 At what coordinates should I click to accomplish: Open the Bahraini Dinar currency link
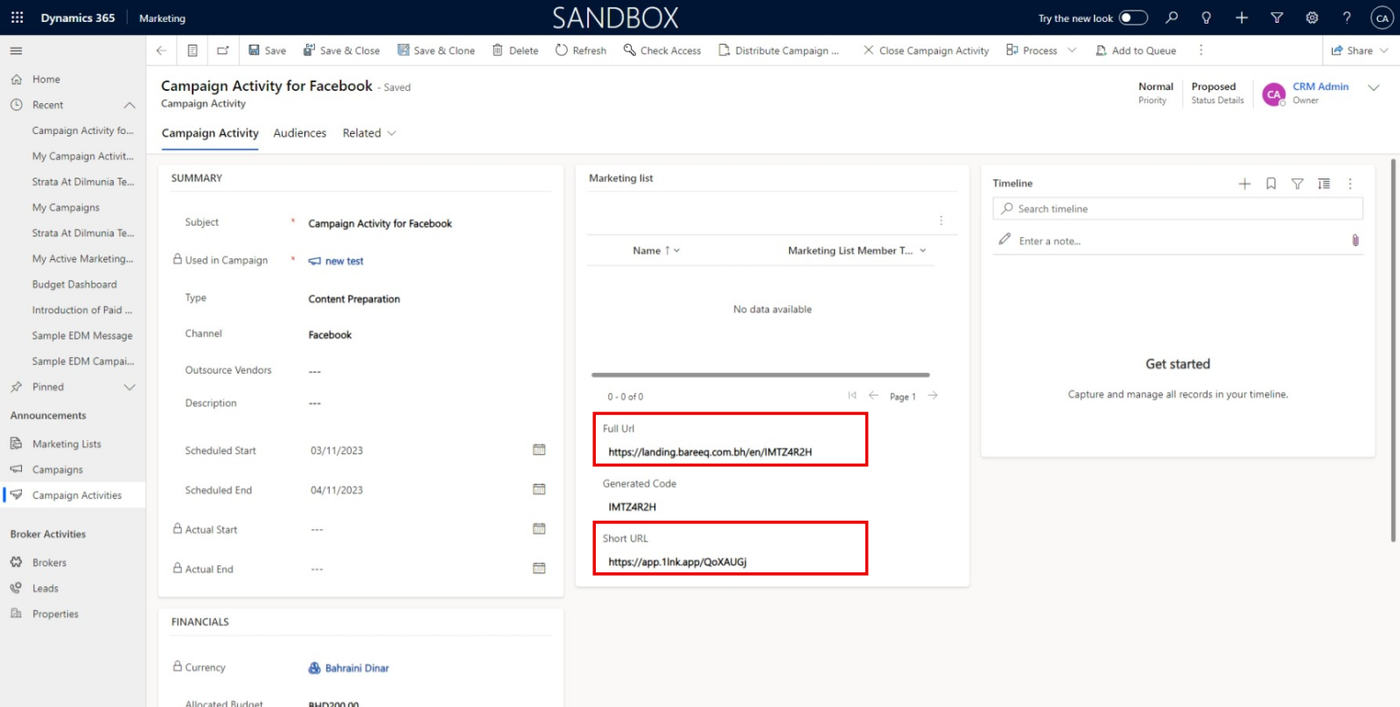click(357, 668)
